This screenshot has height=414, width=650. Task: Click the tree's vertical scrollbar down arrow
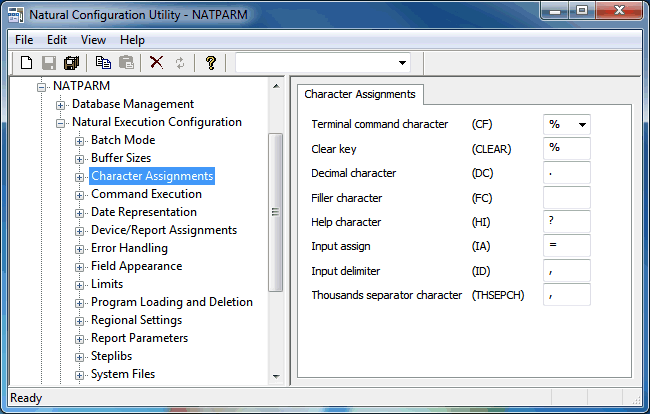pyautogui.click(x=276, y=376)
